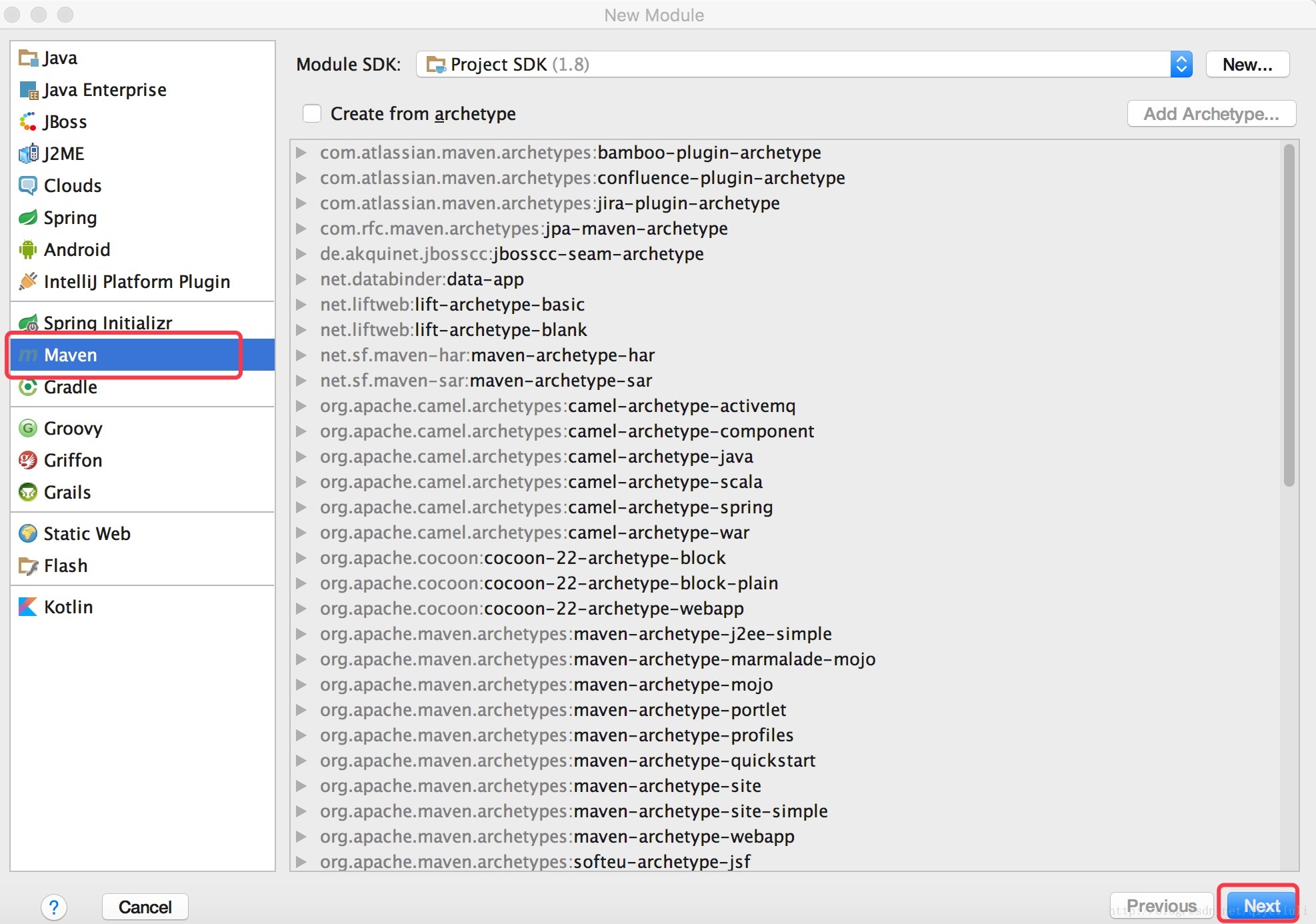The image size is (1316, 924).
Task: Expand jbosscc-seam-archetype entry
Action: (301, 254)
